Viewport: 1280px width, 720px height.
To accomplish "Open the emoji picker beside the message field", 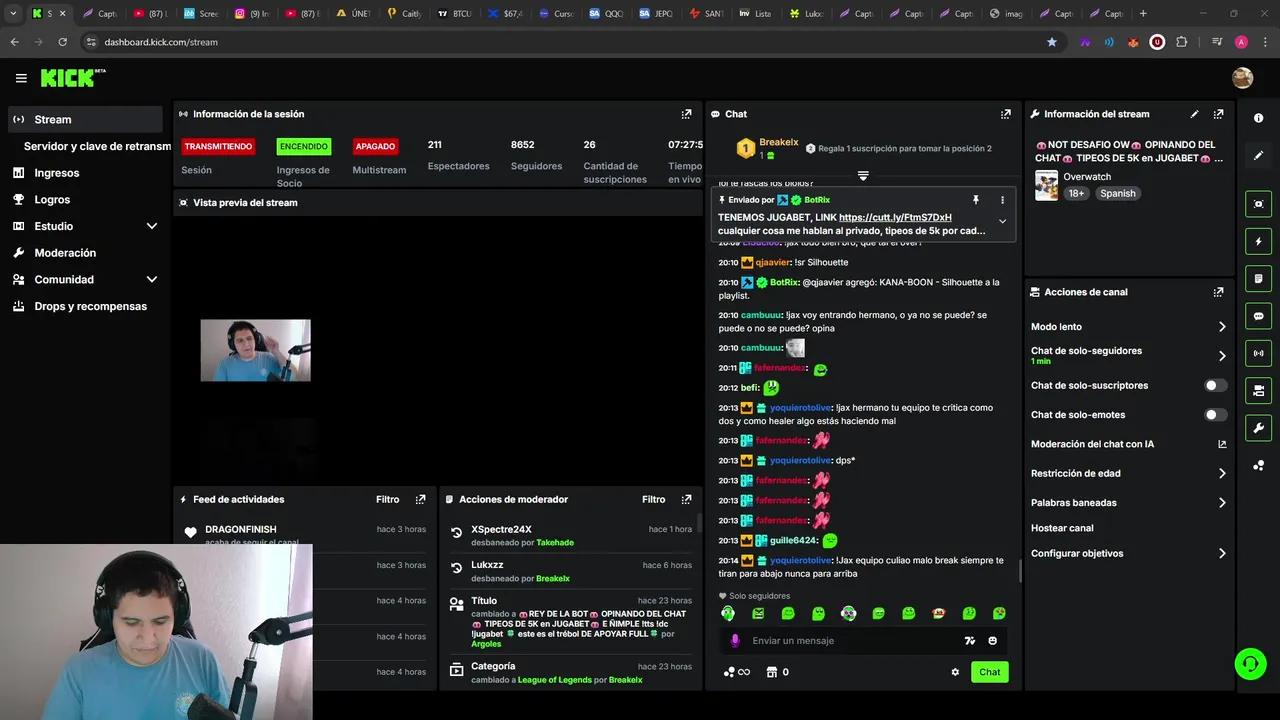I will (x=992, y=640).
